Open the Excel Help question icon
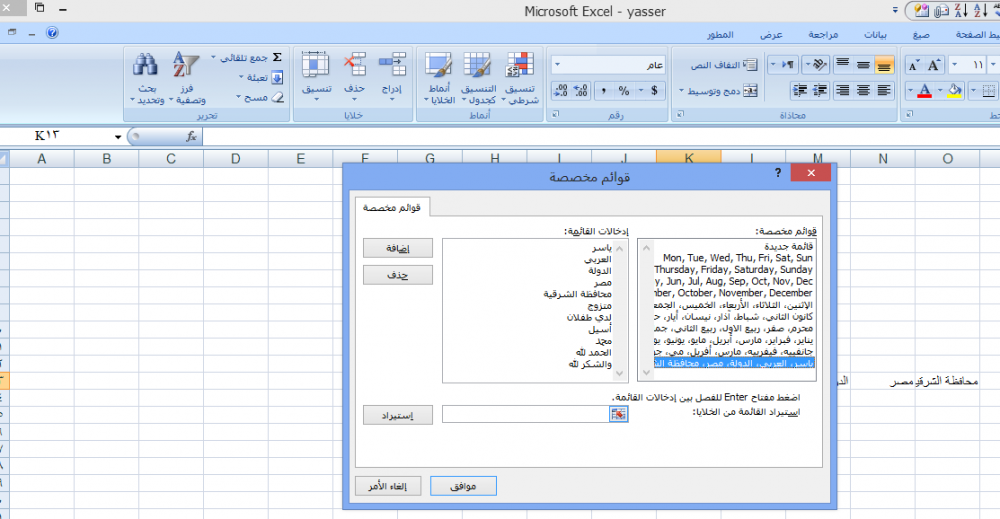The image size is (1000, 519). [x=52, y=33]
